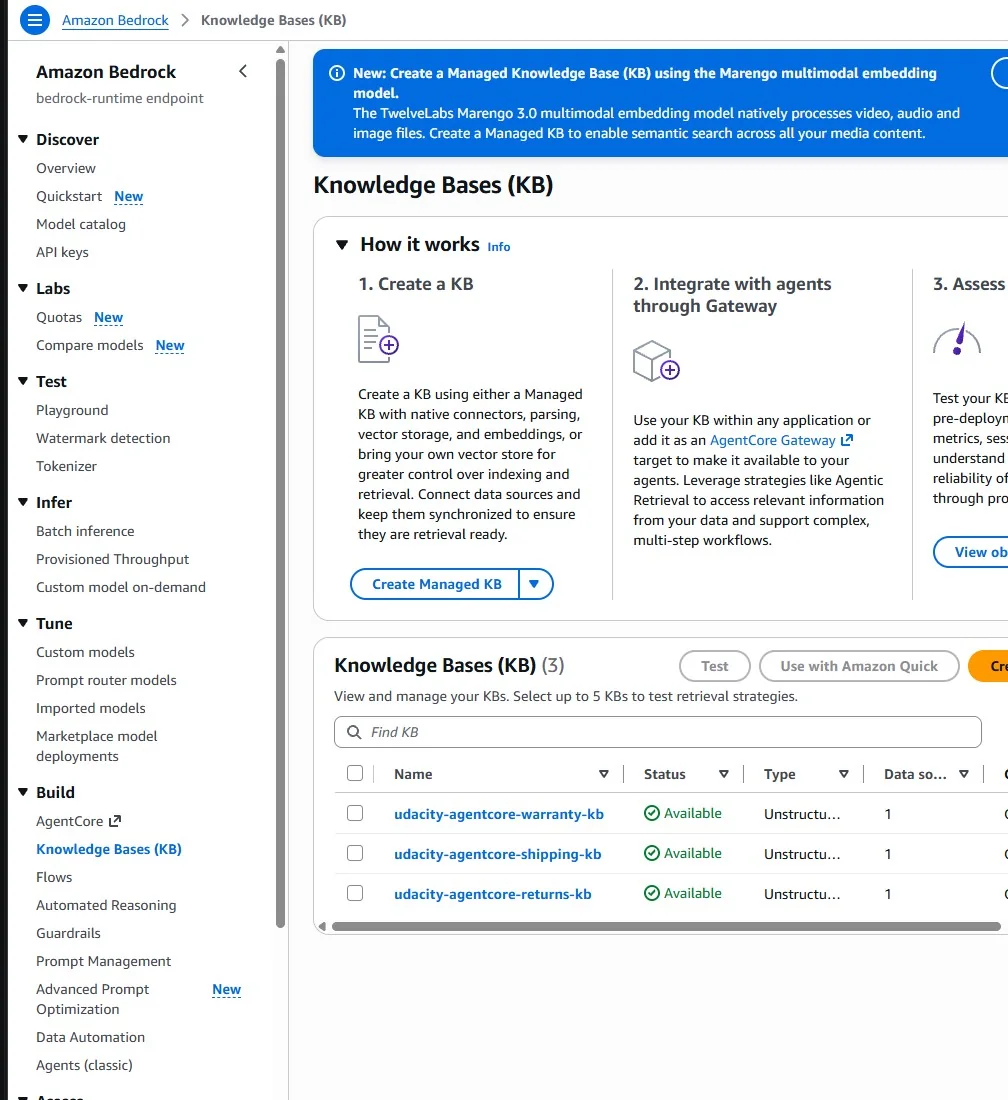Collapse the Test section
1008x1100 pixels.
[23, 381]
